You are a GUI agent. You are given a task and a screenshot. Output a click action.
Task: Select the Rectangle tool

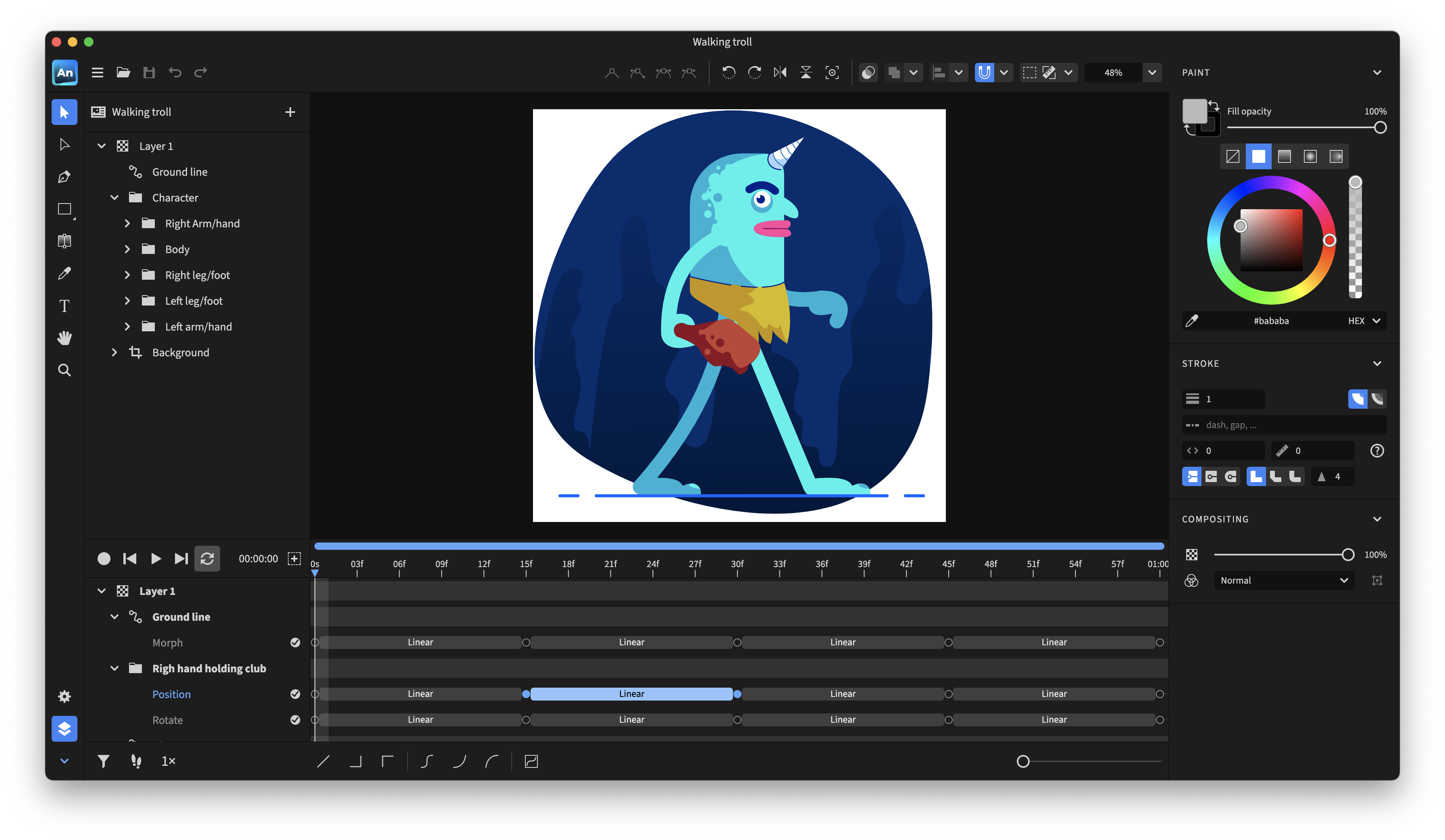64,209
